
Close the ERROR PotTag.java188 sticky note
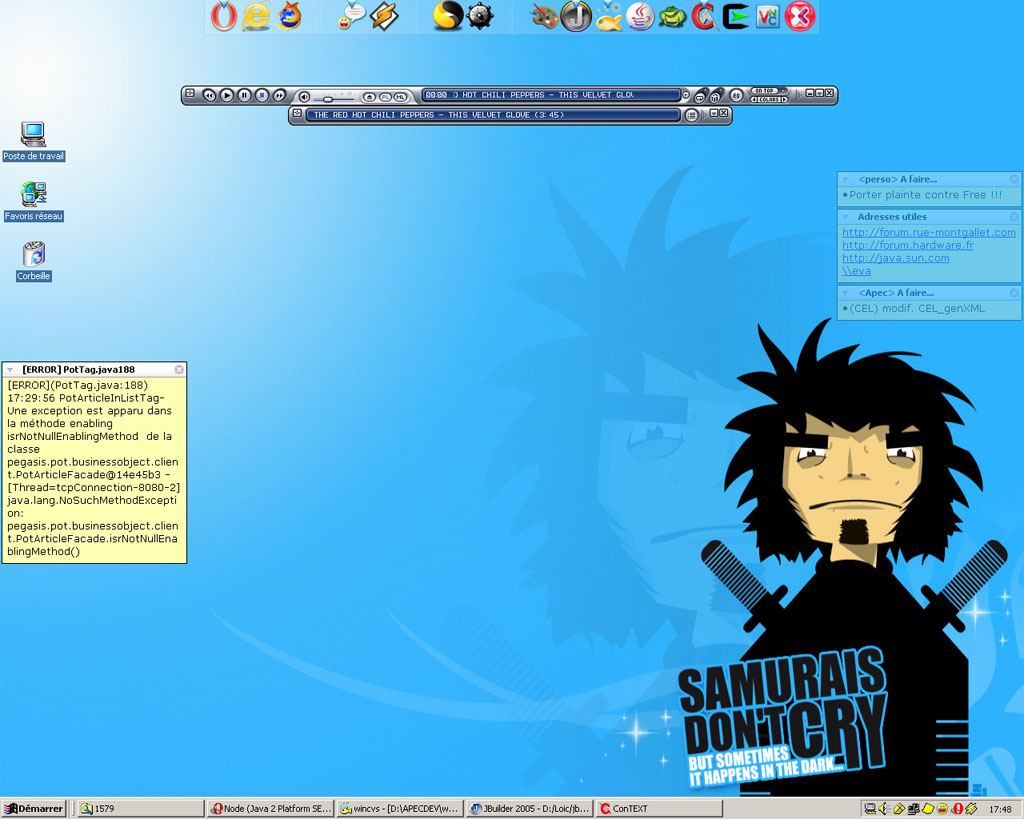pyautogui.click(x=179, y=370)
